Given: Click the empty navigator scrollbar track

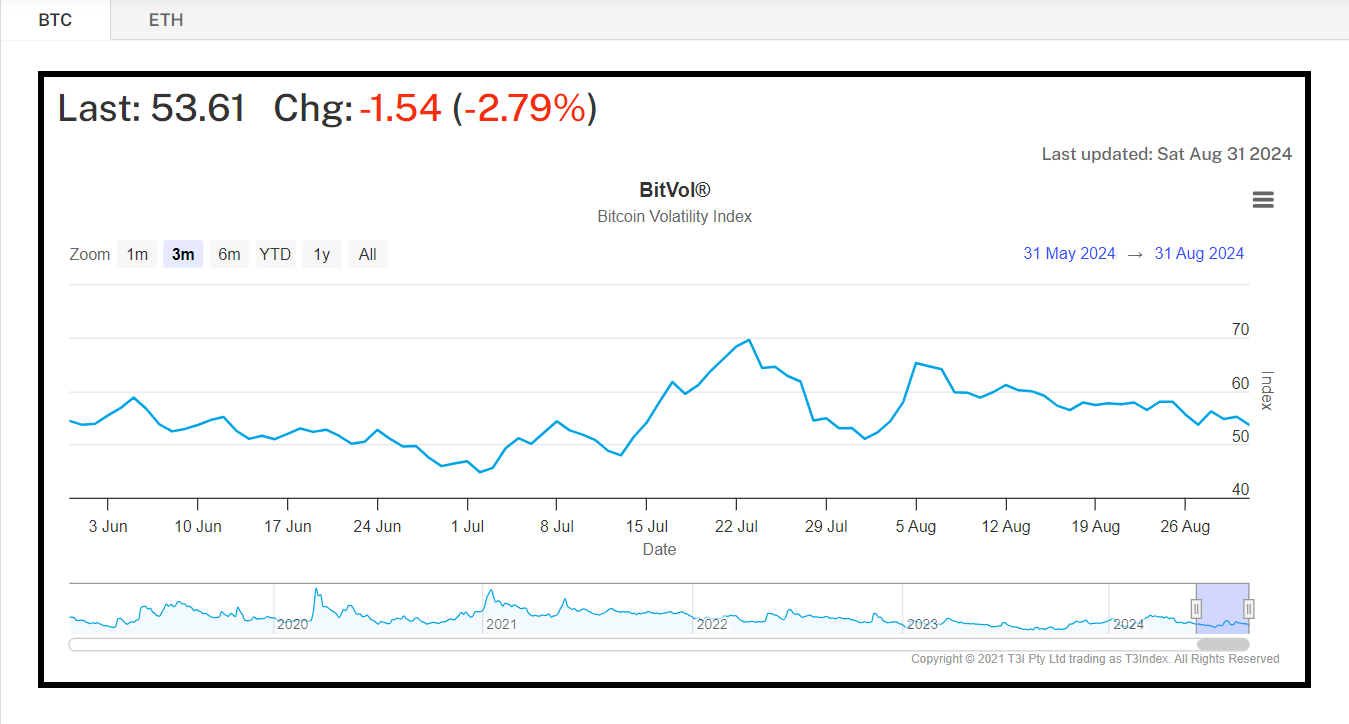Looking at the screenshot, I should (600, 645).
